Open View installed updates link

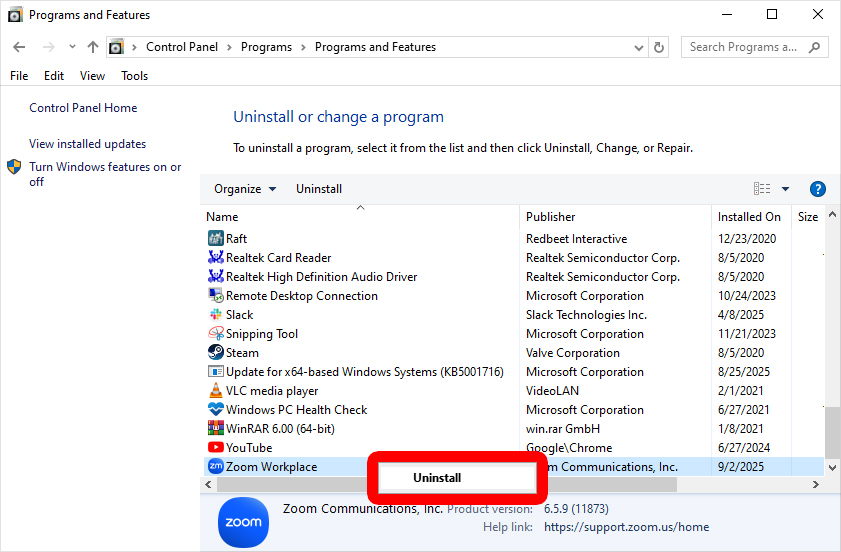pyautogui.click(x=87, y=144)
